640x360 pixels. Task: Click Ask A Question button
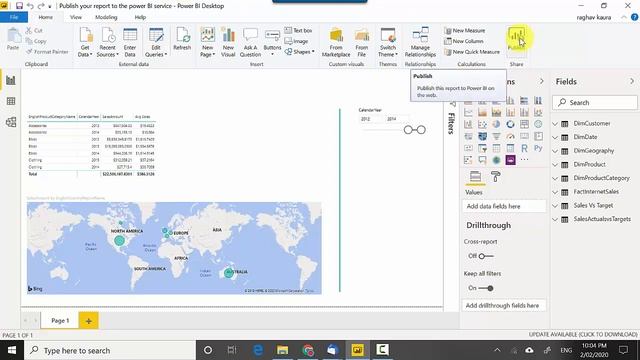pyautogui.click(x=250, y=42)
